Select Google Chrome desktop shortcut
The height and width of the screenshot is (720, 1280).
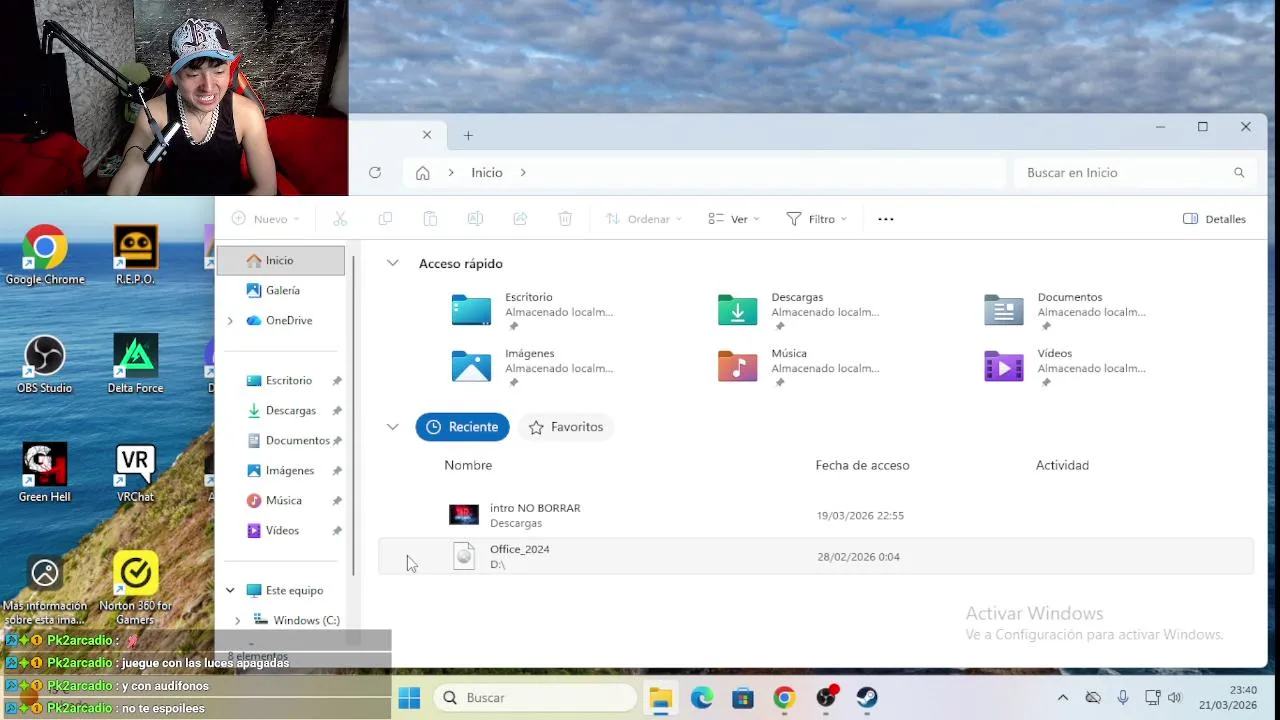click(45, 256)
